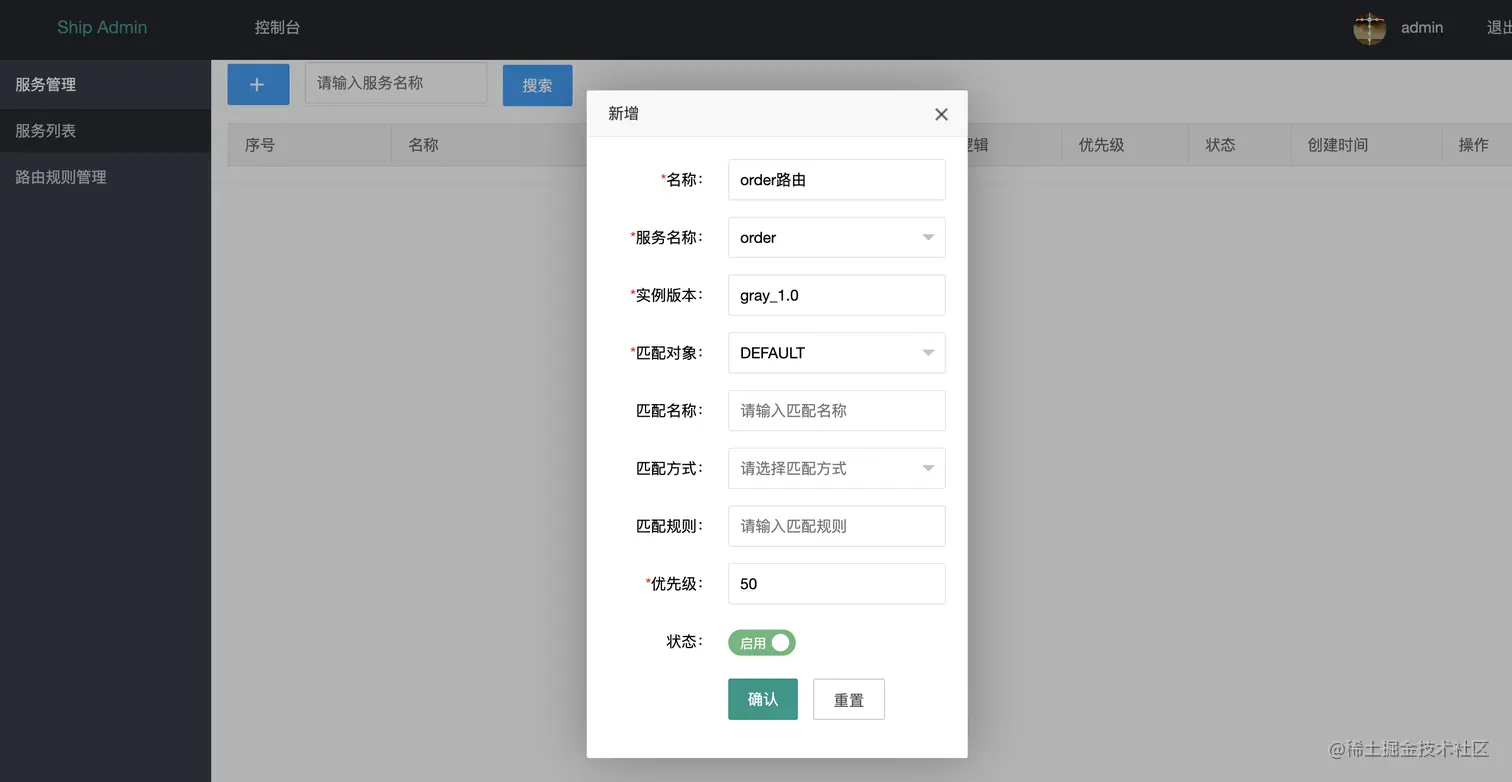Viewport: 1512px width, 782px height.
Task: Select 路由规则管理 in the sidebar
Action: tap(60, 177)
